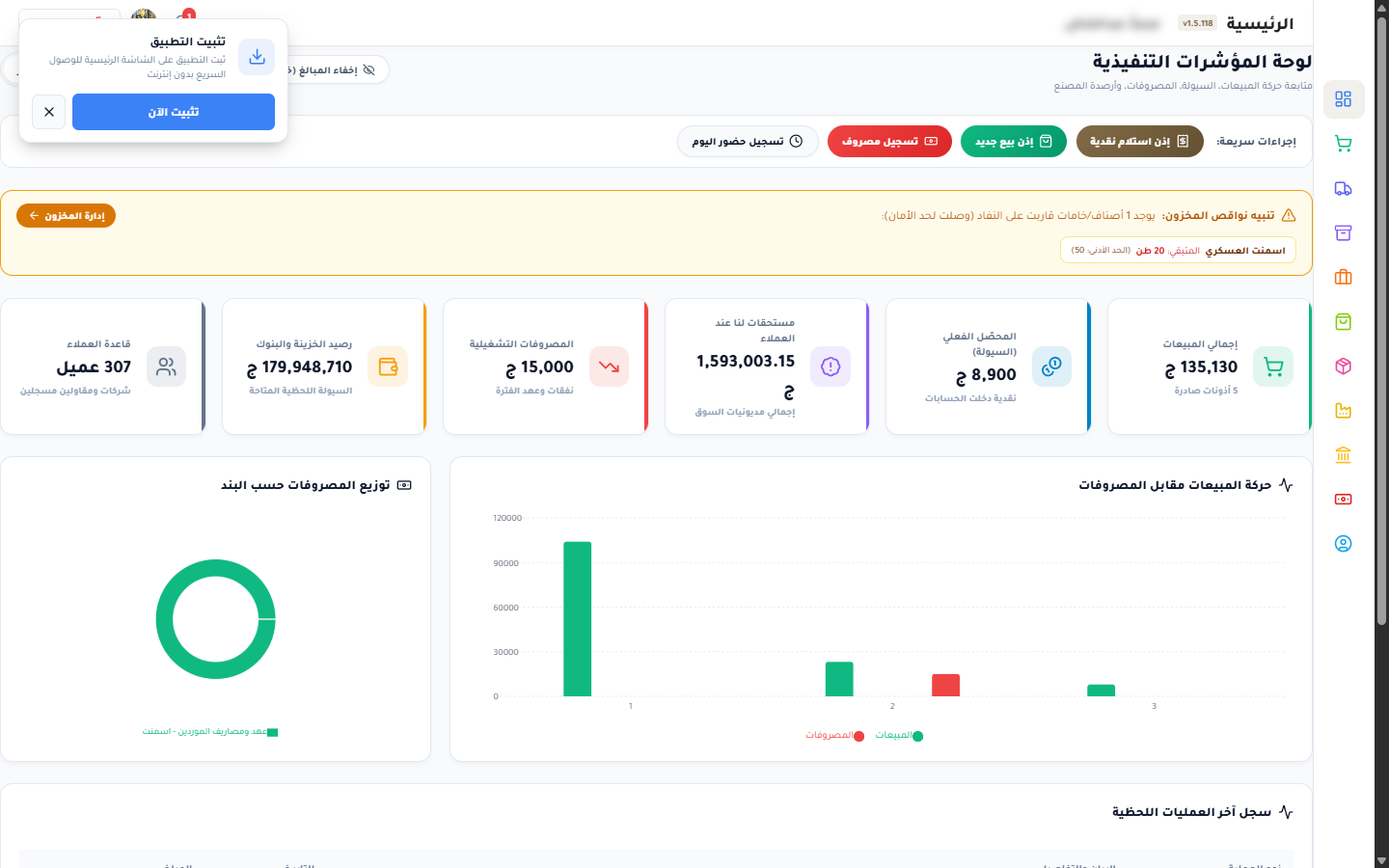Open the archive box sidebar icon
1389x868 pixels.
click(1343, 232)
